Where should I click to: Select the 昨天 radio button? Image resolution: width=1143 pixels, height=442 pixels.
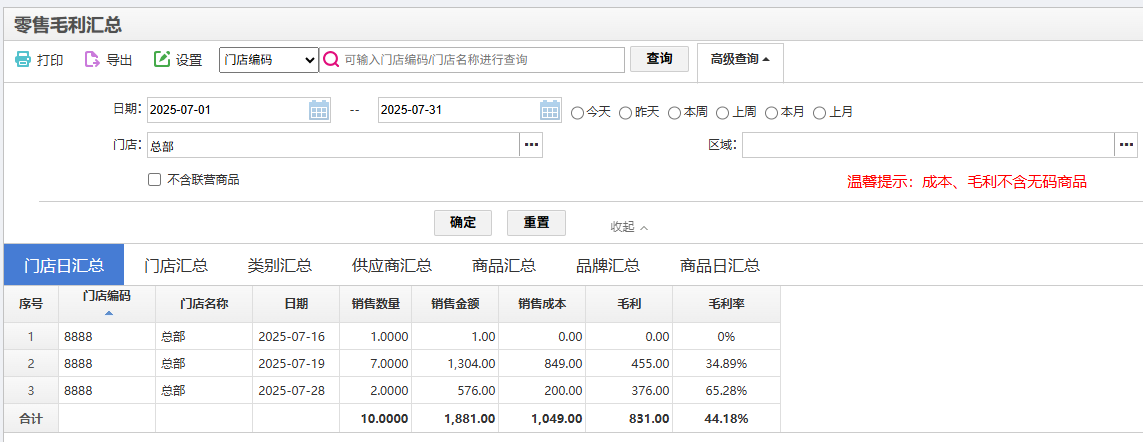(x=625, y=112)
